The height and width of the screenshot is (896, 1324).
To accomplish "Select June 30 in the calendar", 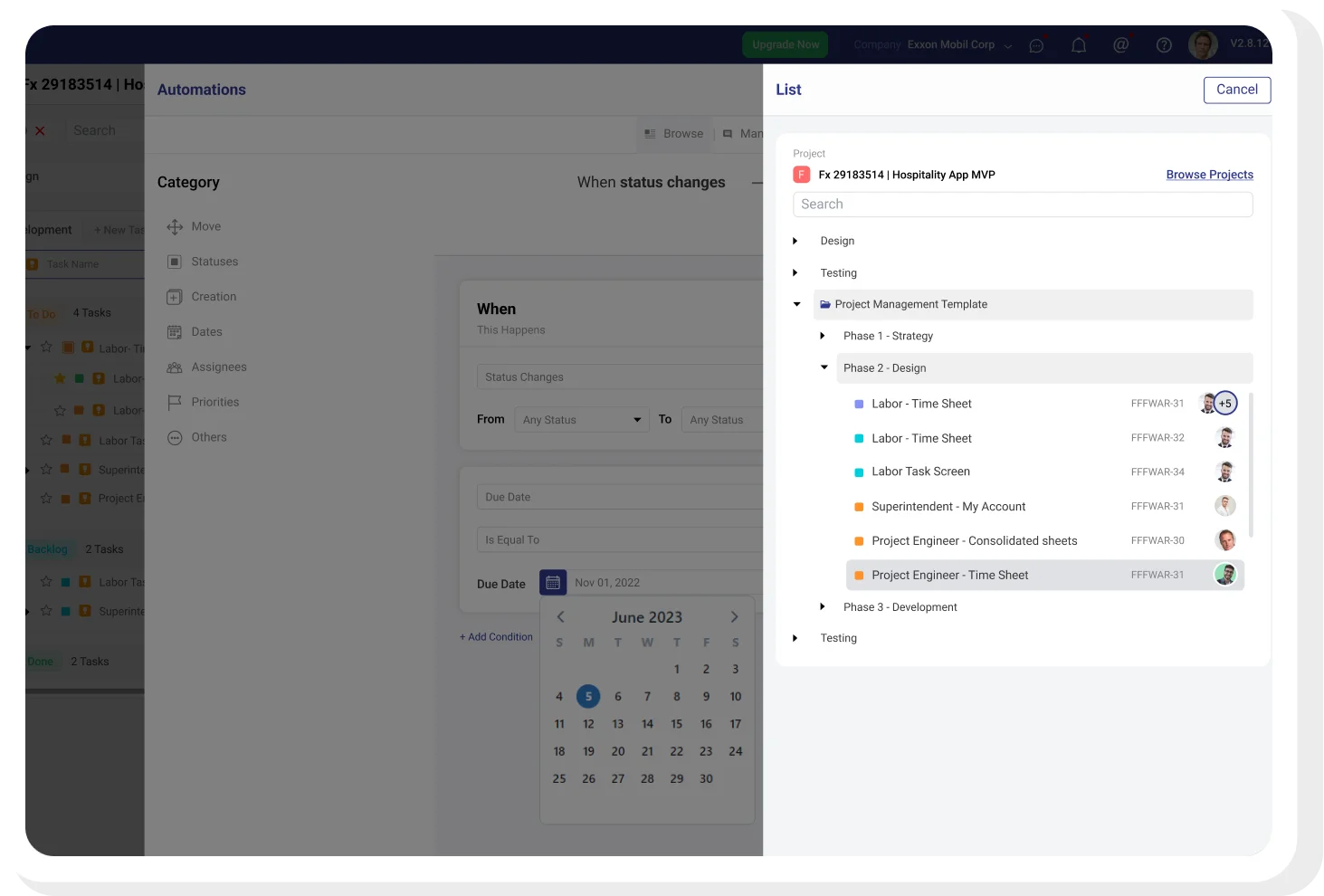I will [x=706, y=778].
